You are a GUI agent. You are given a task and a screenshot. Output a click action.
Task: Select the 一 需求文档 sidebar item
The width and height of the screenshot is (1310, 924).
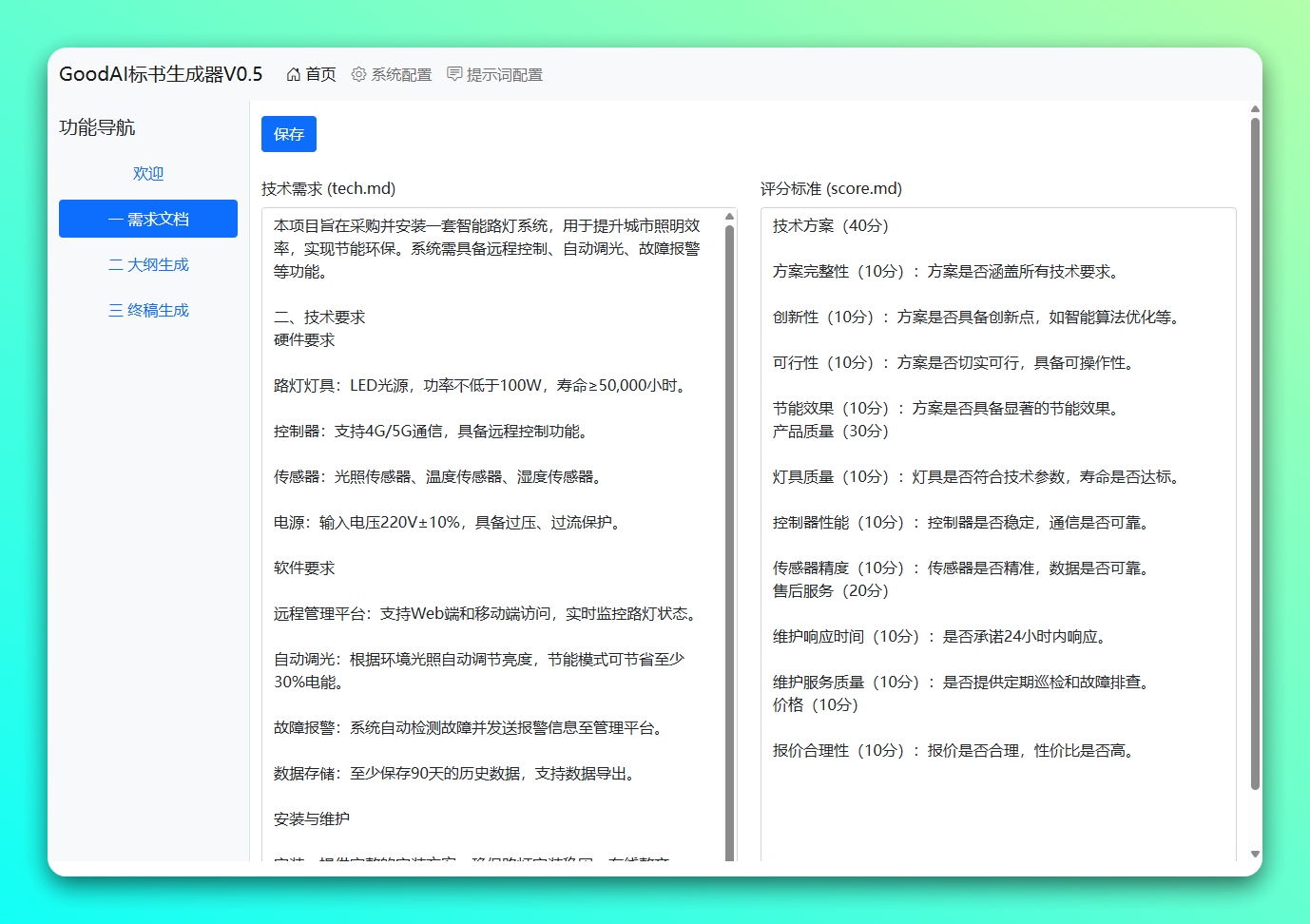pos(148,219)
